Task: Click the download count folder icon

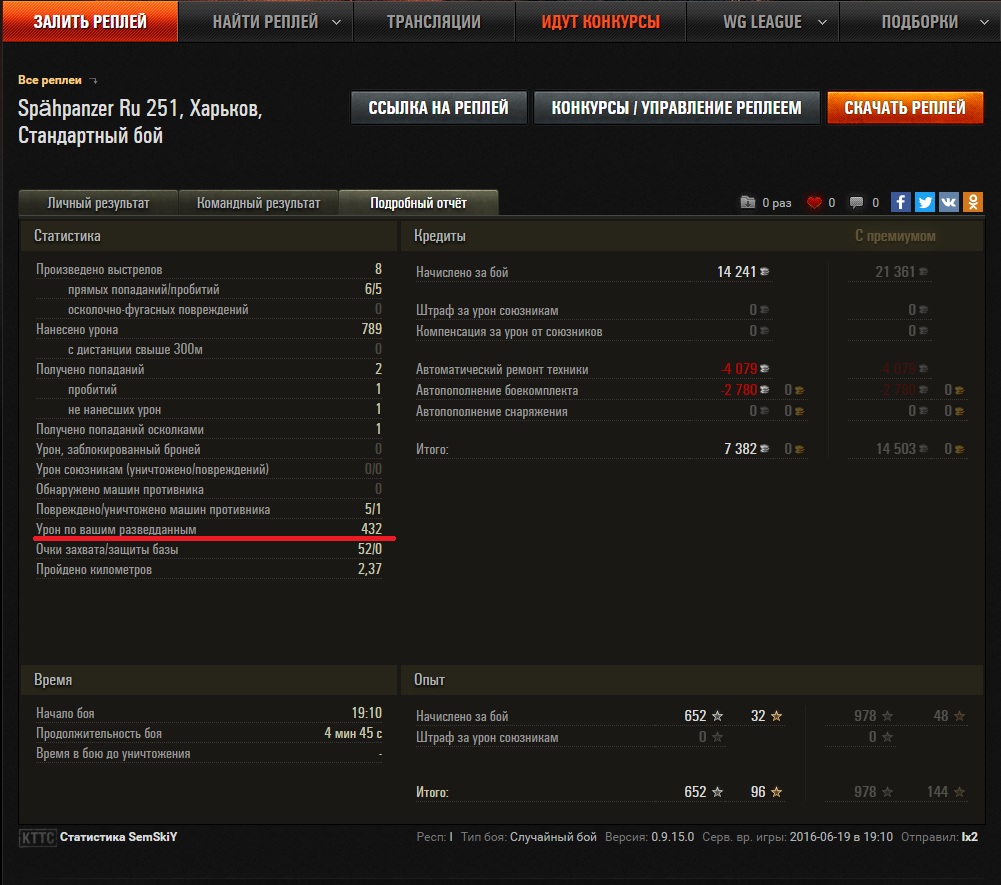Action: pyautogui.click(x=748, y=202)
